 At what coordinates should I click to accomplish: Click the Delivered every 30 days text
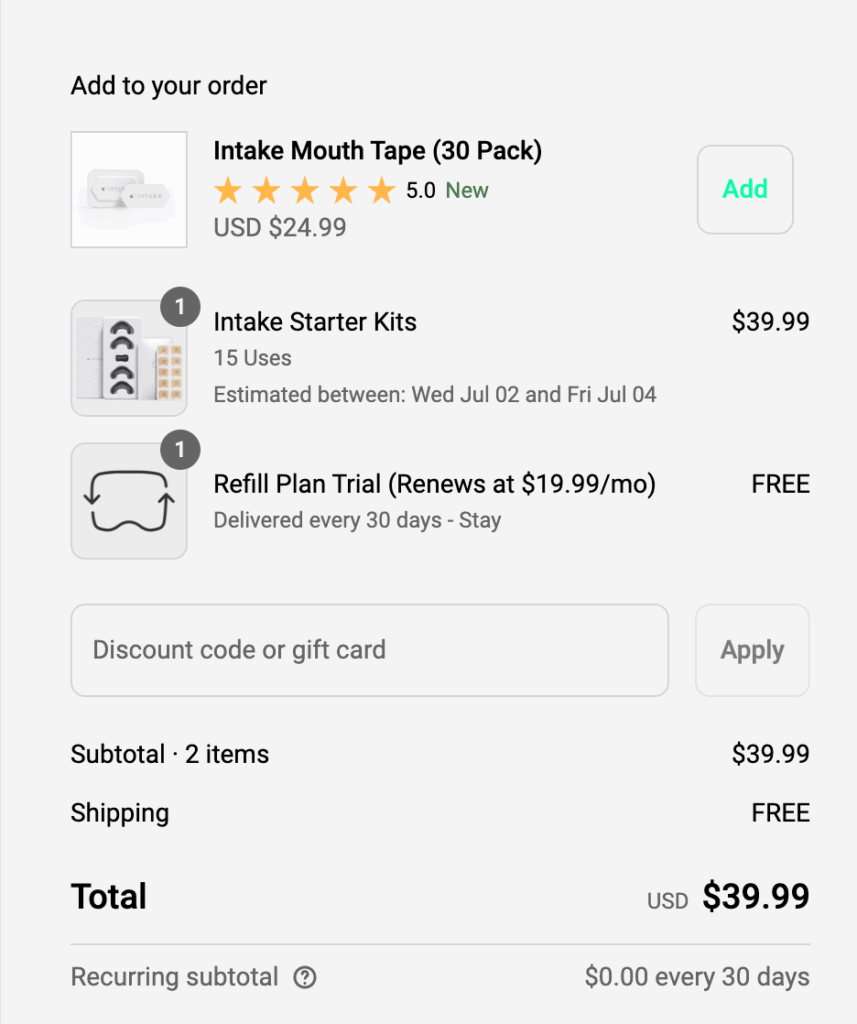(x=357, y=520)
